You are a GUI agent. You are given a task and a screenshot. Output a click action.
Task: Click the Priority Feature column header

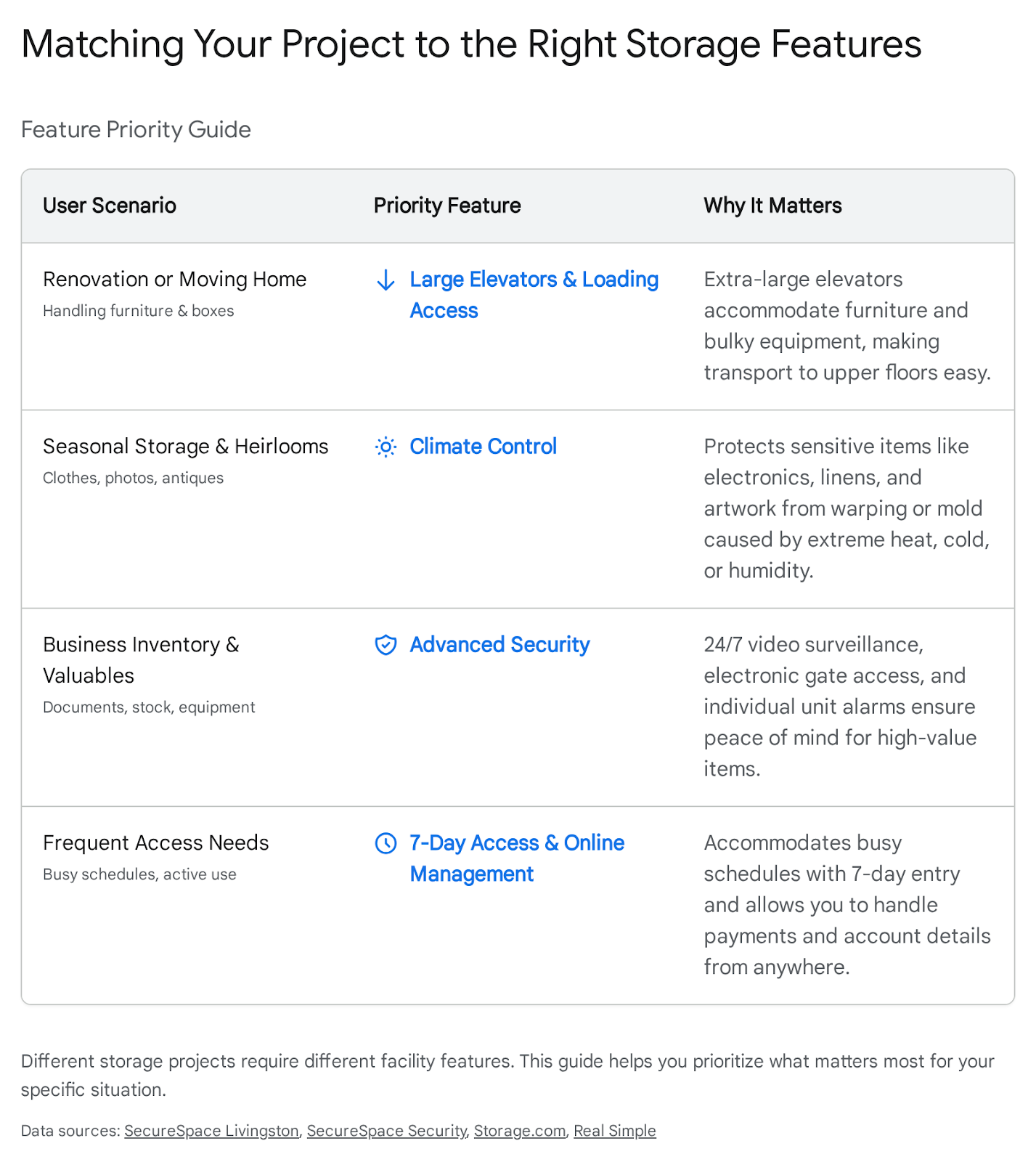(x=447, y=206)
